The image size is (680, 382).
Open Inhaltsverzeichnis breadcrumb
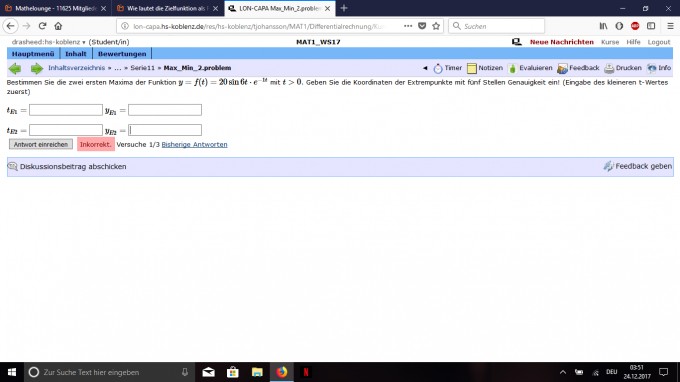coord(76,68)
